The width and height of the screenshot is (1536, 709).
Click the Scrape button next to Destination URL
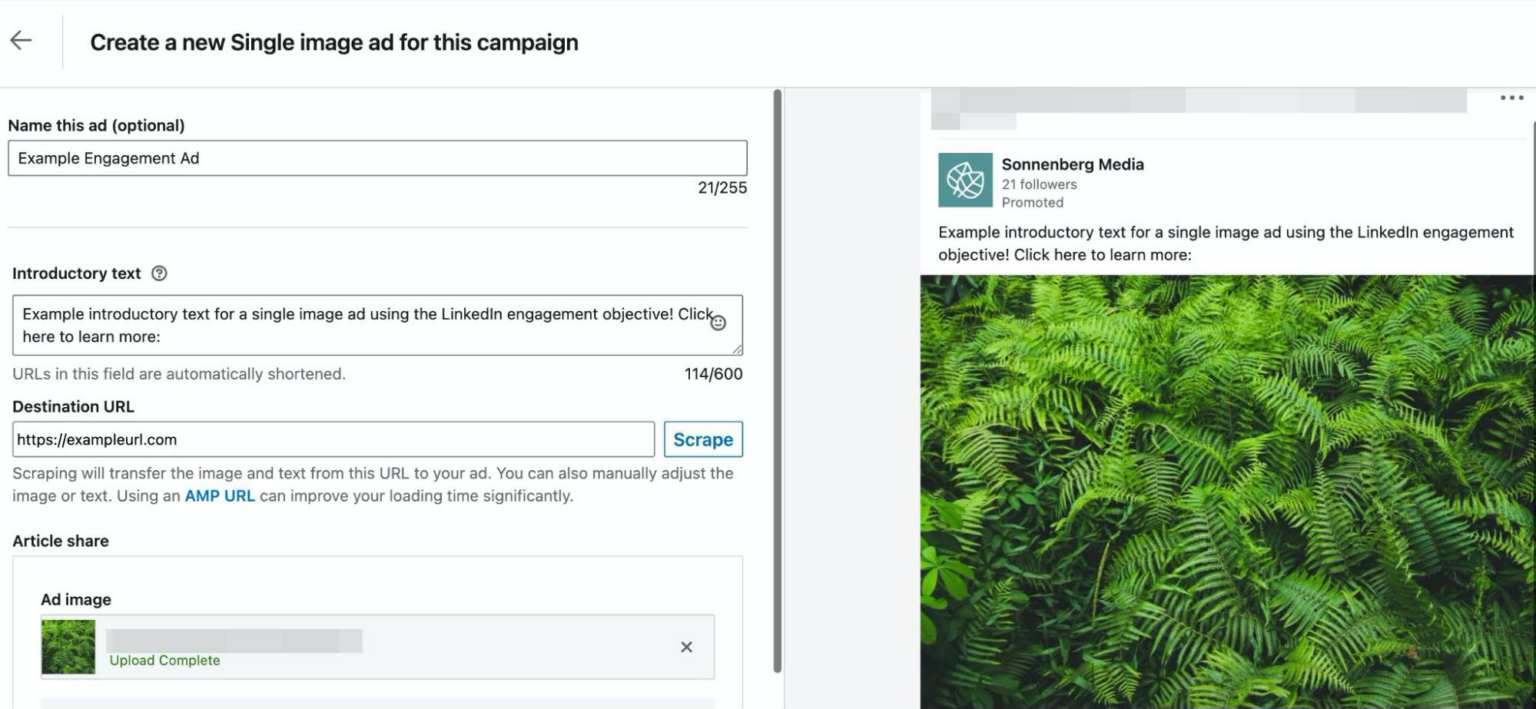click(703, 438)
